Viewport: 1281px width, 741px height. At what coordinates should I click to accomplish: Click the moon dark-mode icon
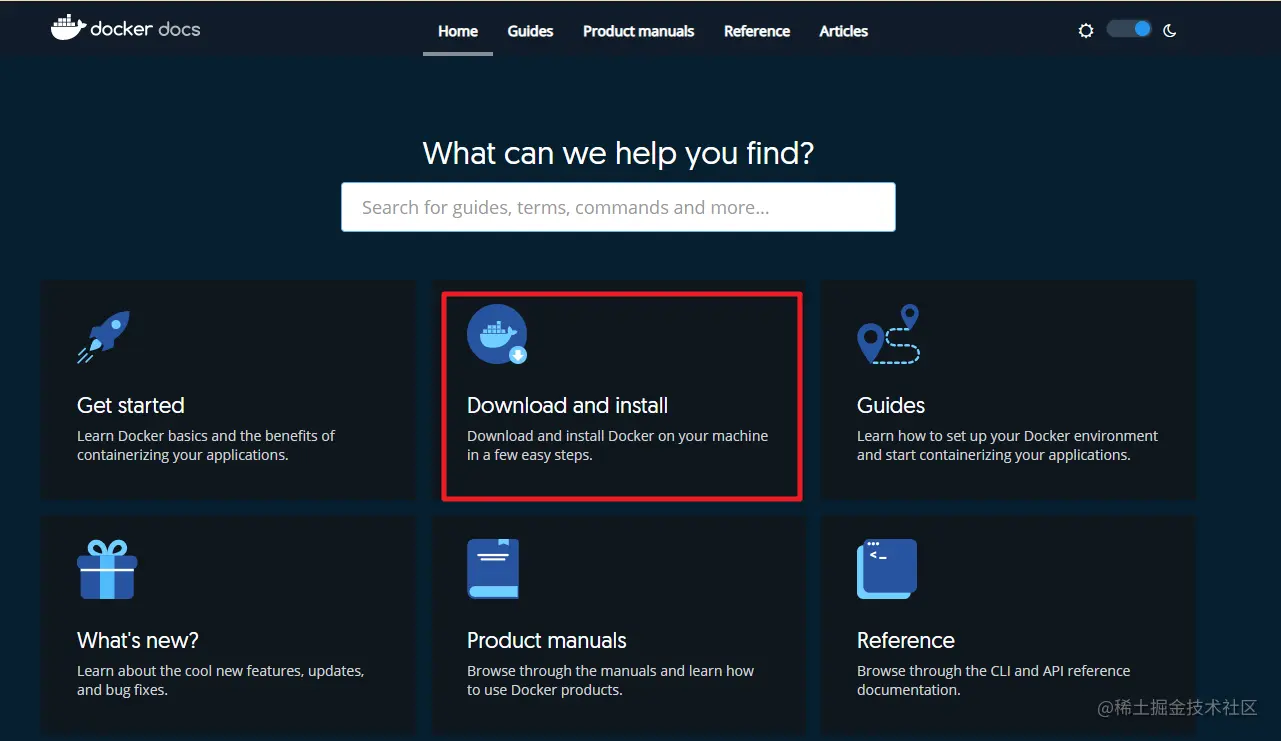1169,31
